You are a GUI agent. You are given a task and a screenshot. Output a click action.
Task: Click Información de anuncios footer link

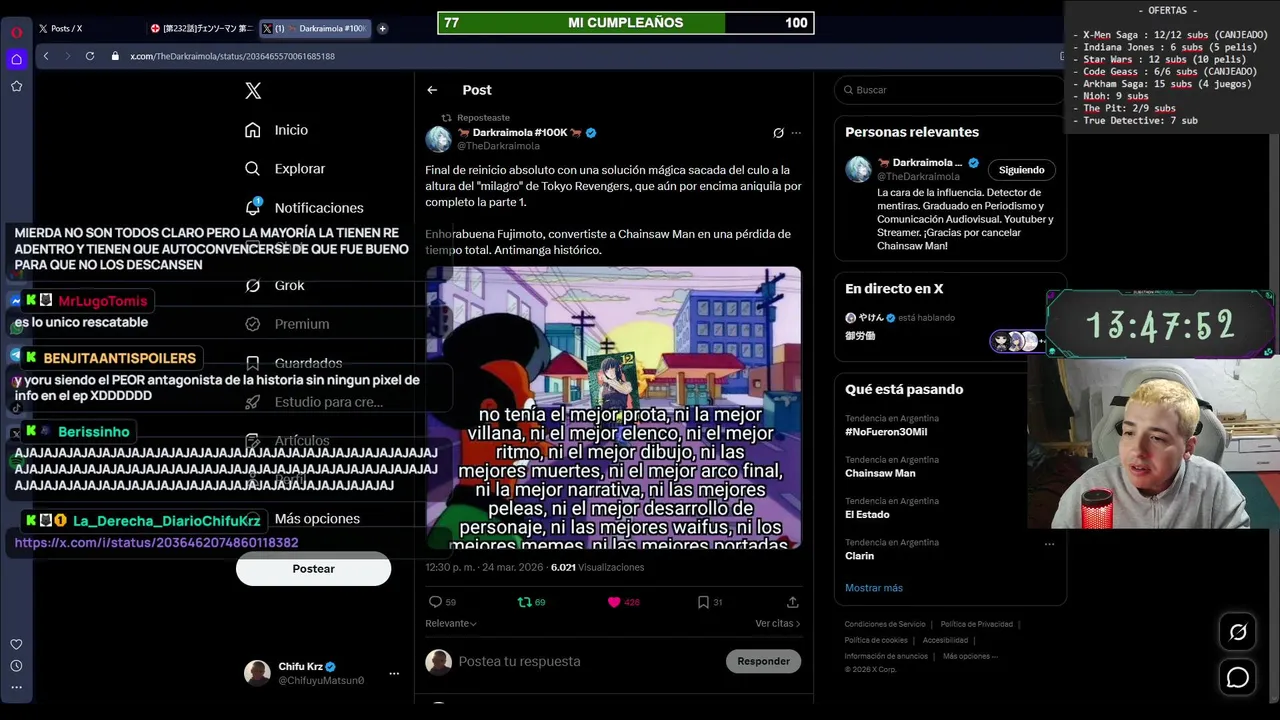(x=886, y=656)
